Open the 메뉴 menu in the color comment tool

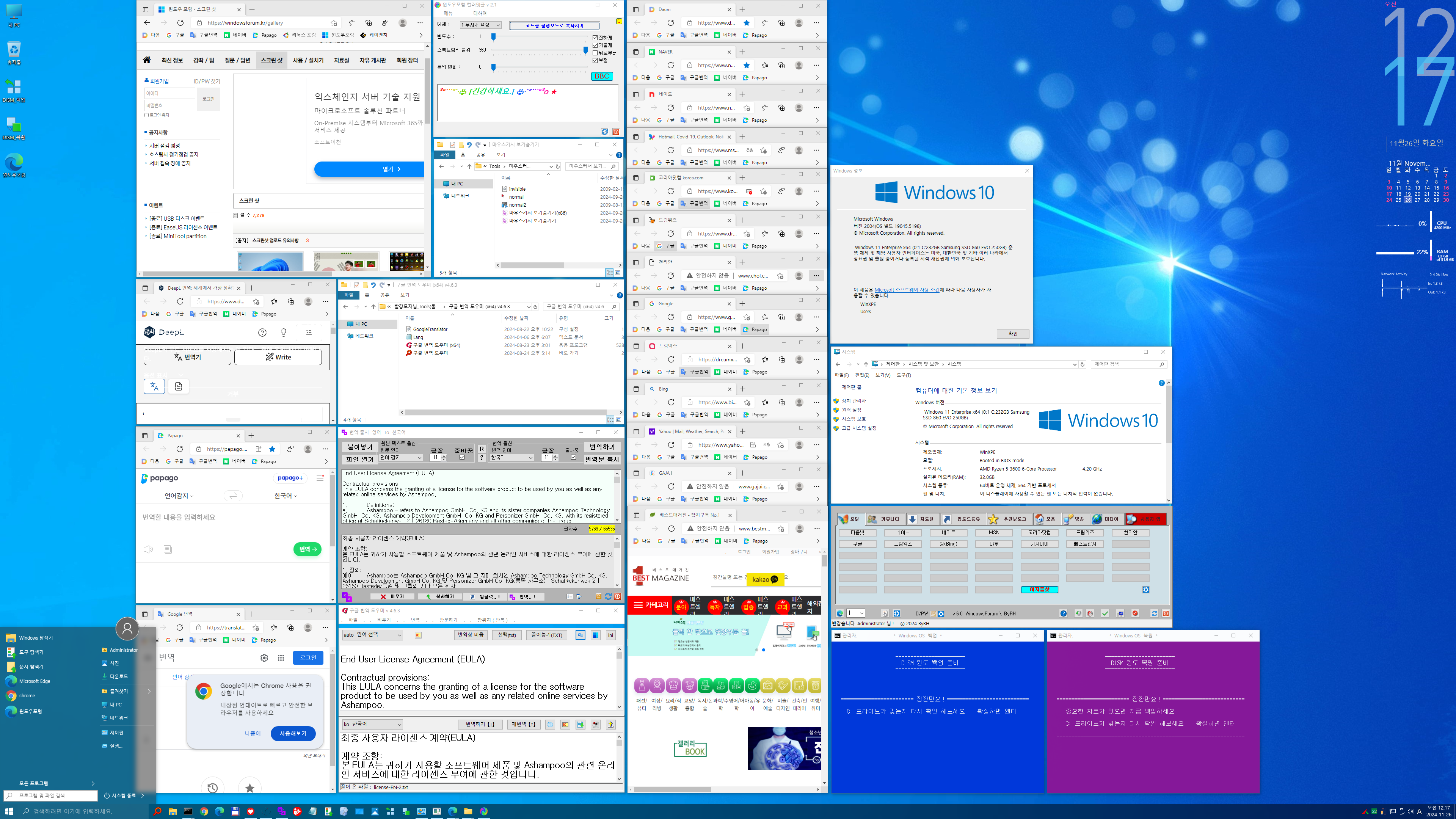click(x=448, y=13)
